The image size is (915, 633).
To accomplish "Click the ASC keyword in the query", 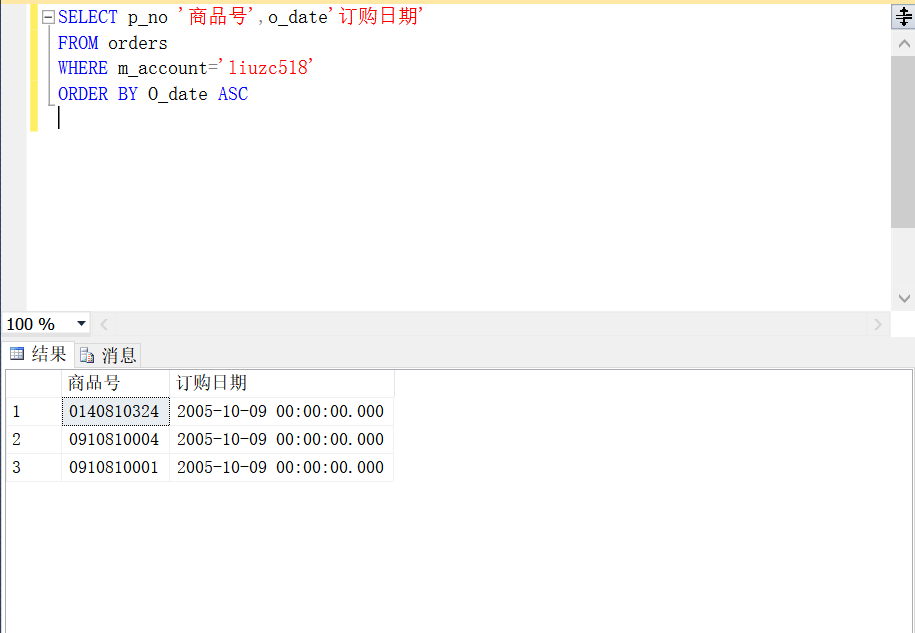I will point(233,94).
